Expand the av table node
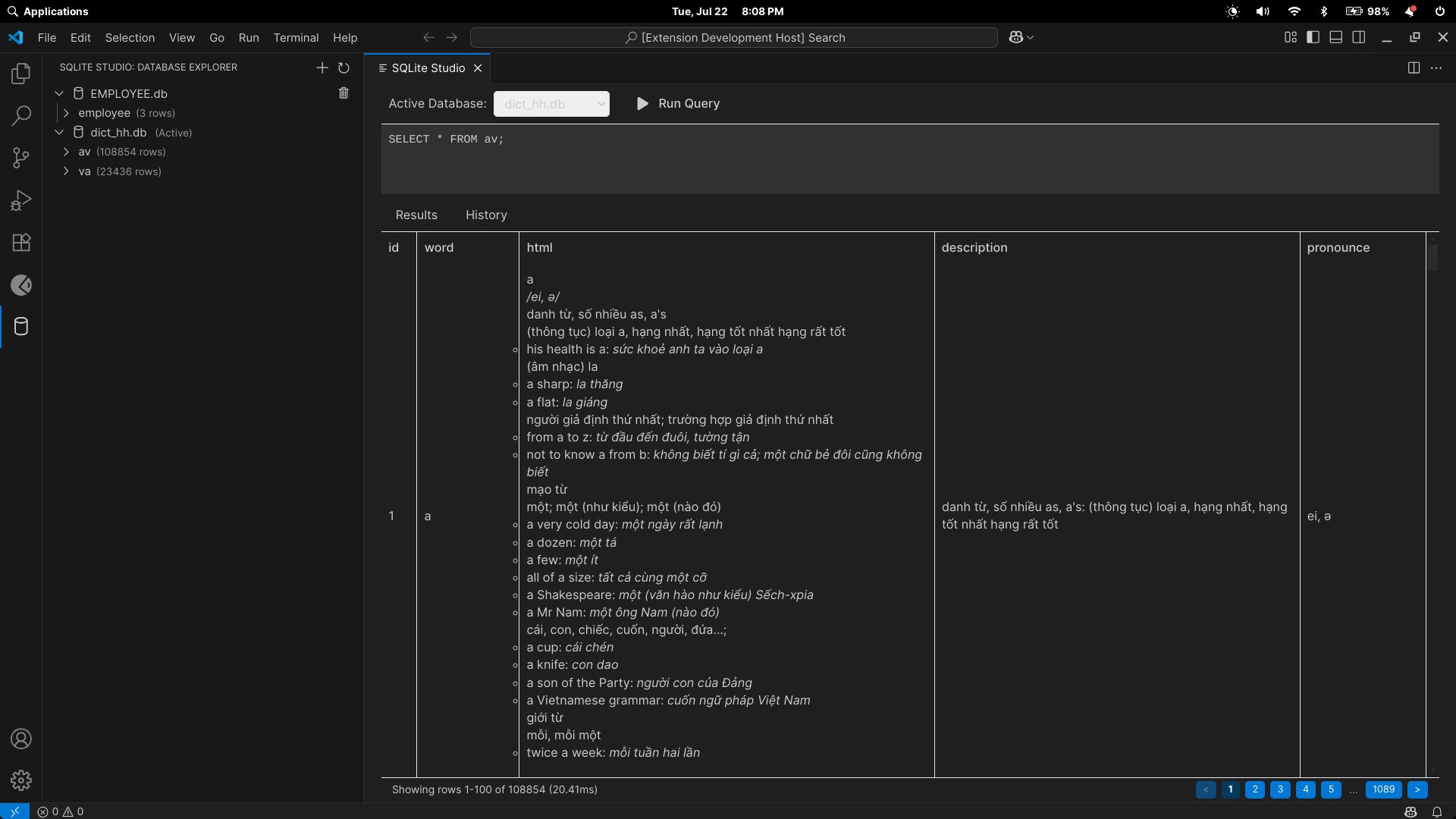 67,152
